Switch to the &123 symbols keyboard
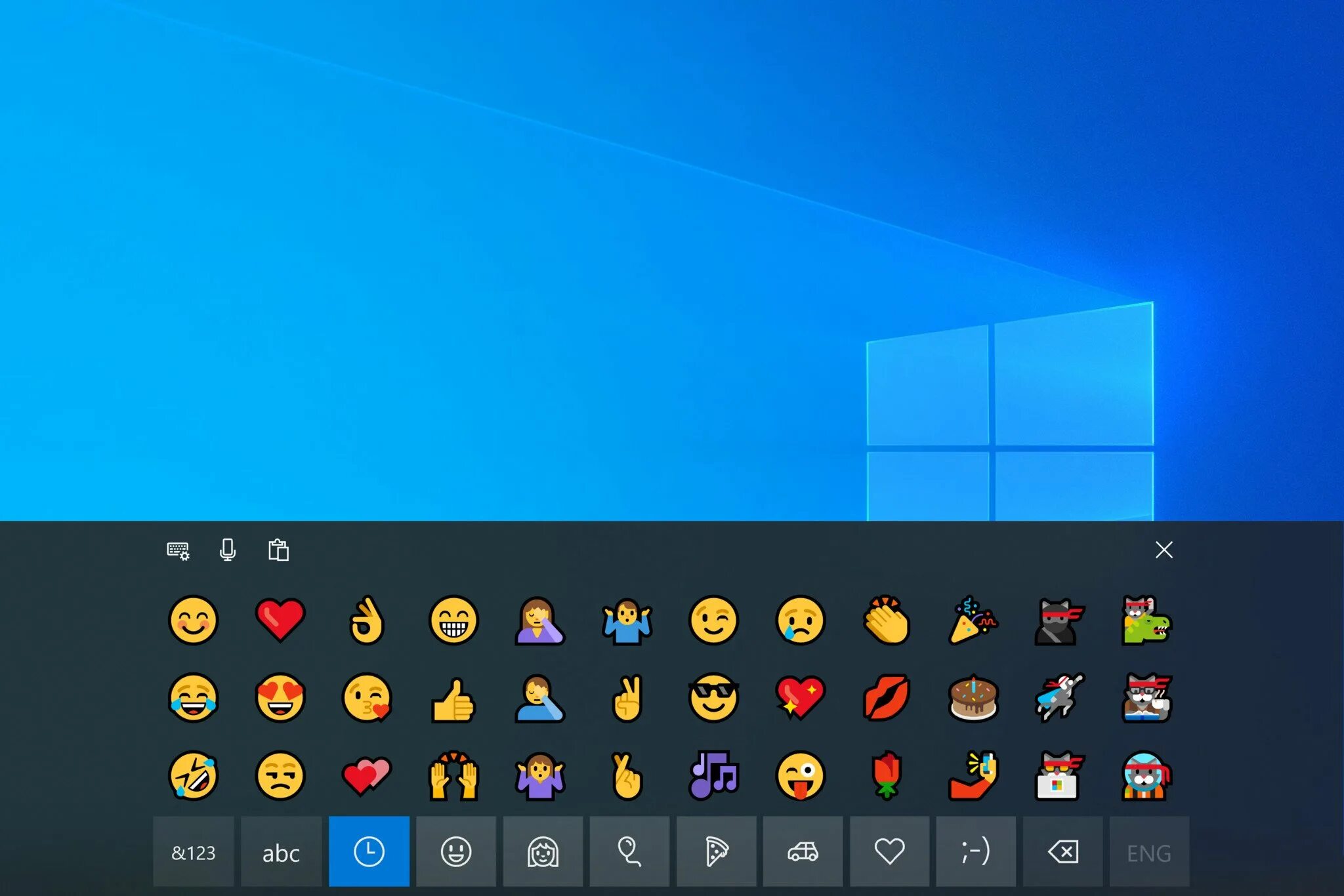 tap(194, 852)
